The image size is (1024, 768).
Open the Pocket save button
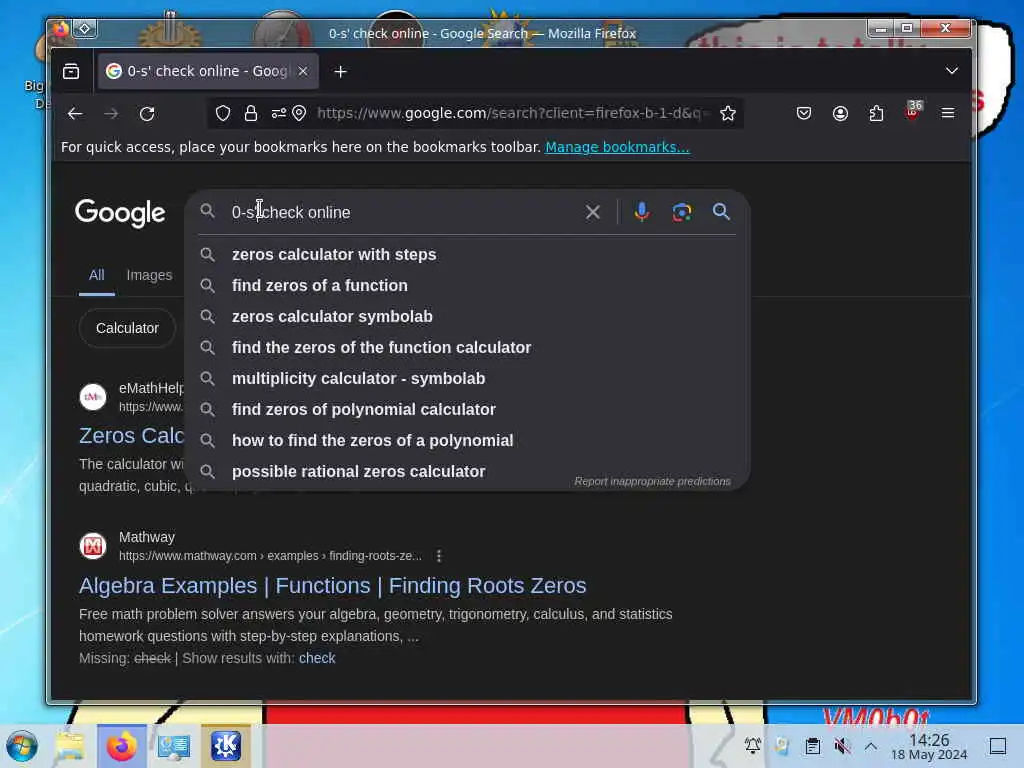pyautogui.click(x=804, y=114)
